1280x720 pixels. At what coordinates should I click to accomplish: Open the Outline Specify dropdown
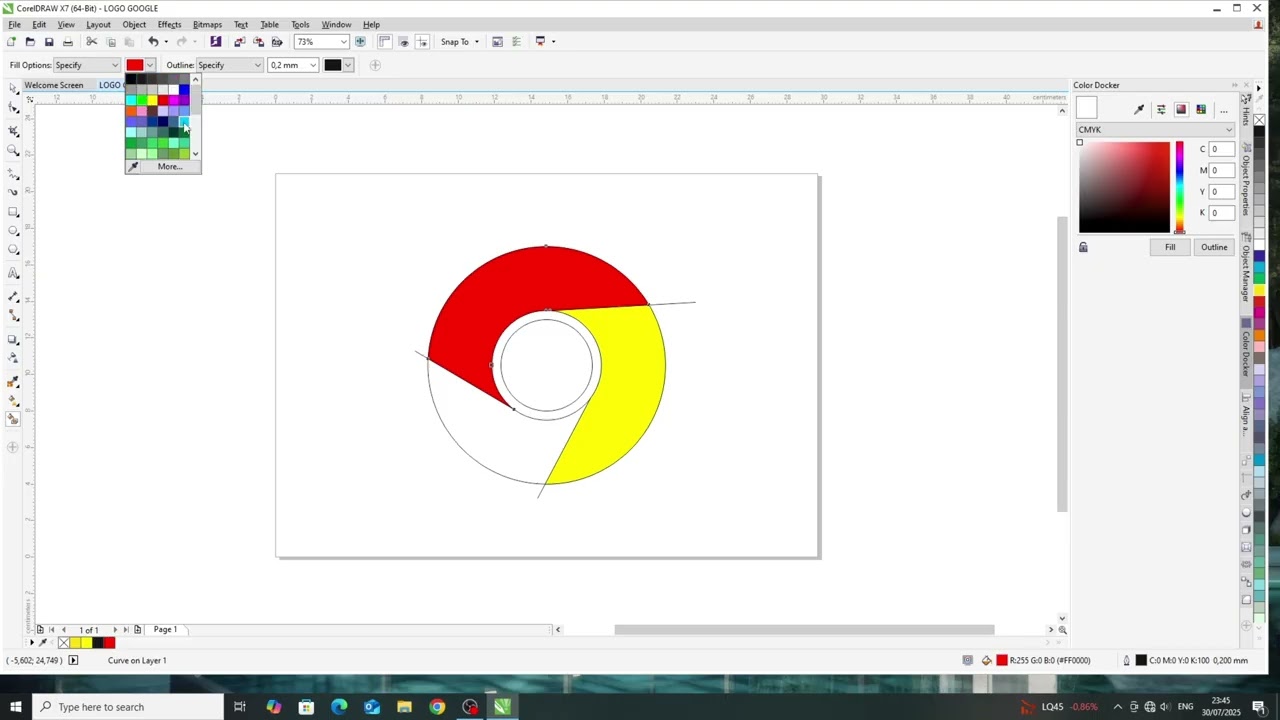point(258,65)
